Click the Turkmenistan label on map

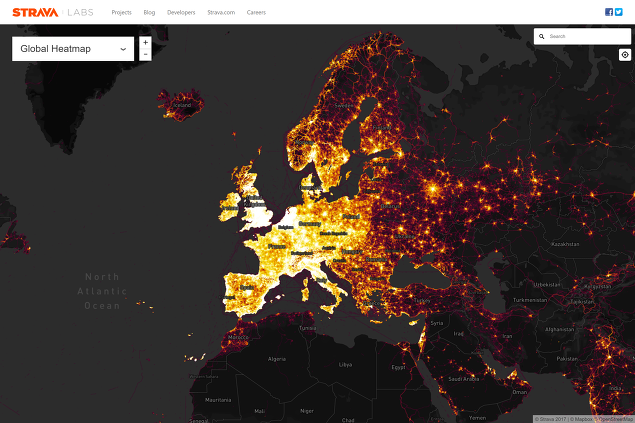pyautogui.click(x=530, y=300)
